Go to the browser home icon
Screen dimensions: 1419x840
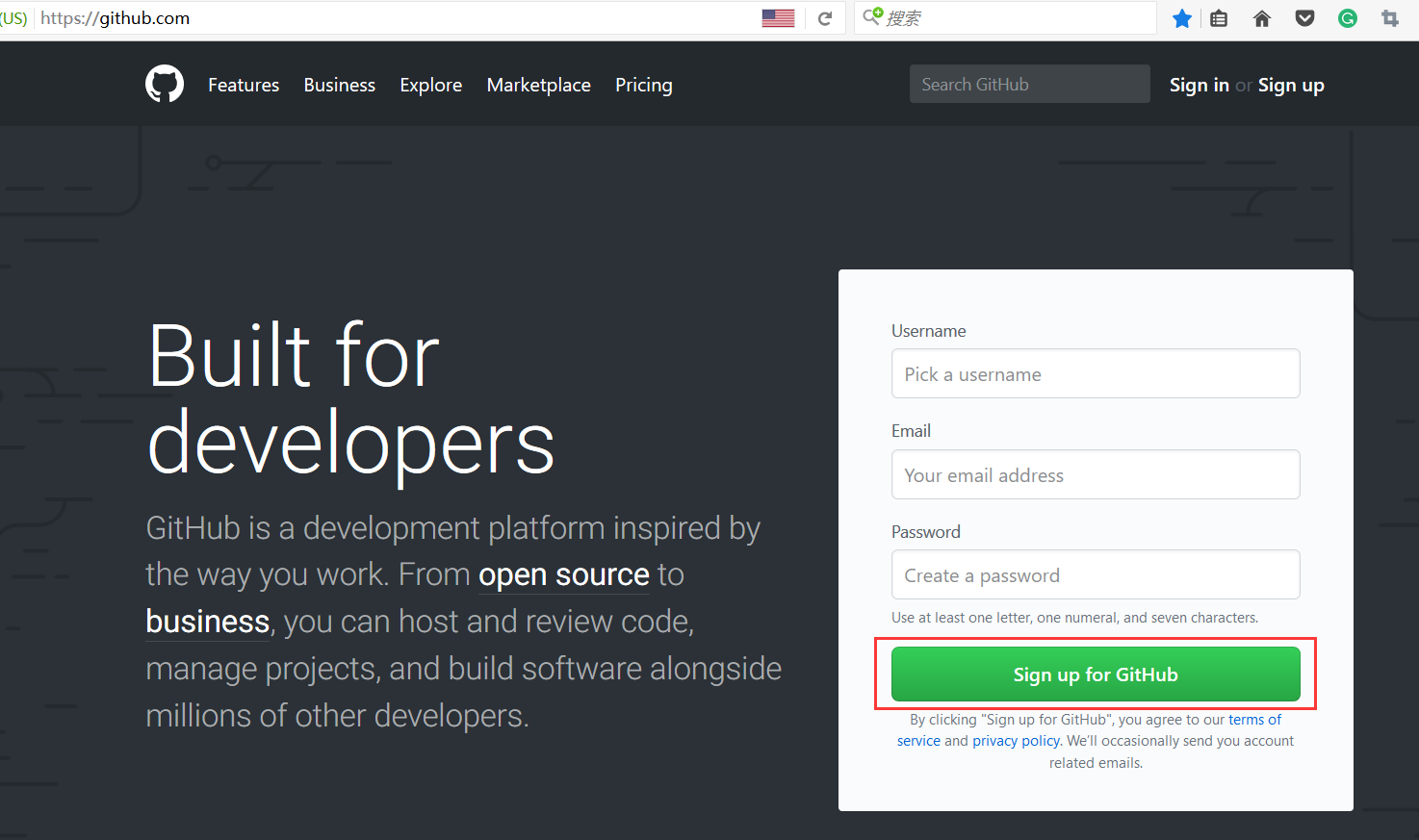[x=1262, y=18]
